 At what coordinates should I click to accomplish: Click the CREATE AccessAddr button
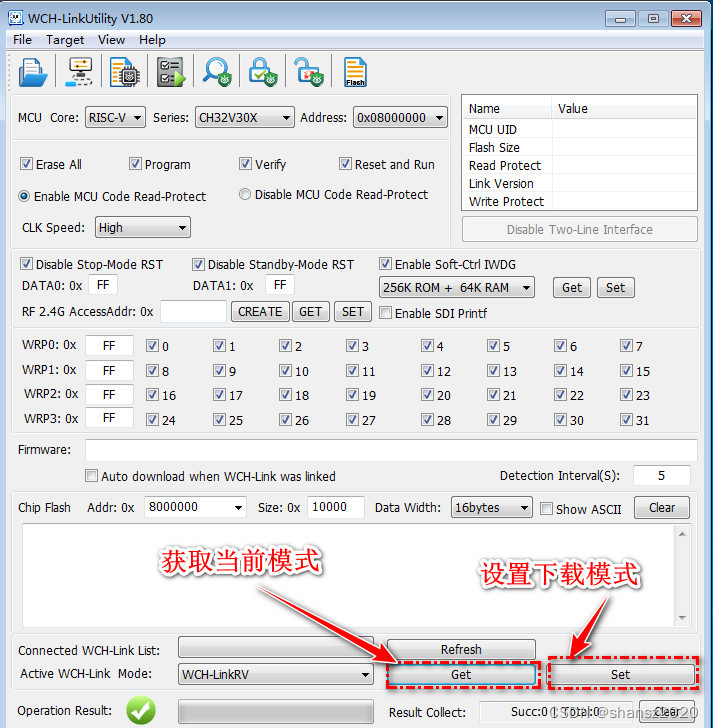click(260, 312)
